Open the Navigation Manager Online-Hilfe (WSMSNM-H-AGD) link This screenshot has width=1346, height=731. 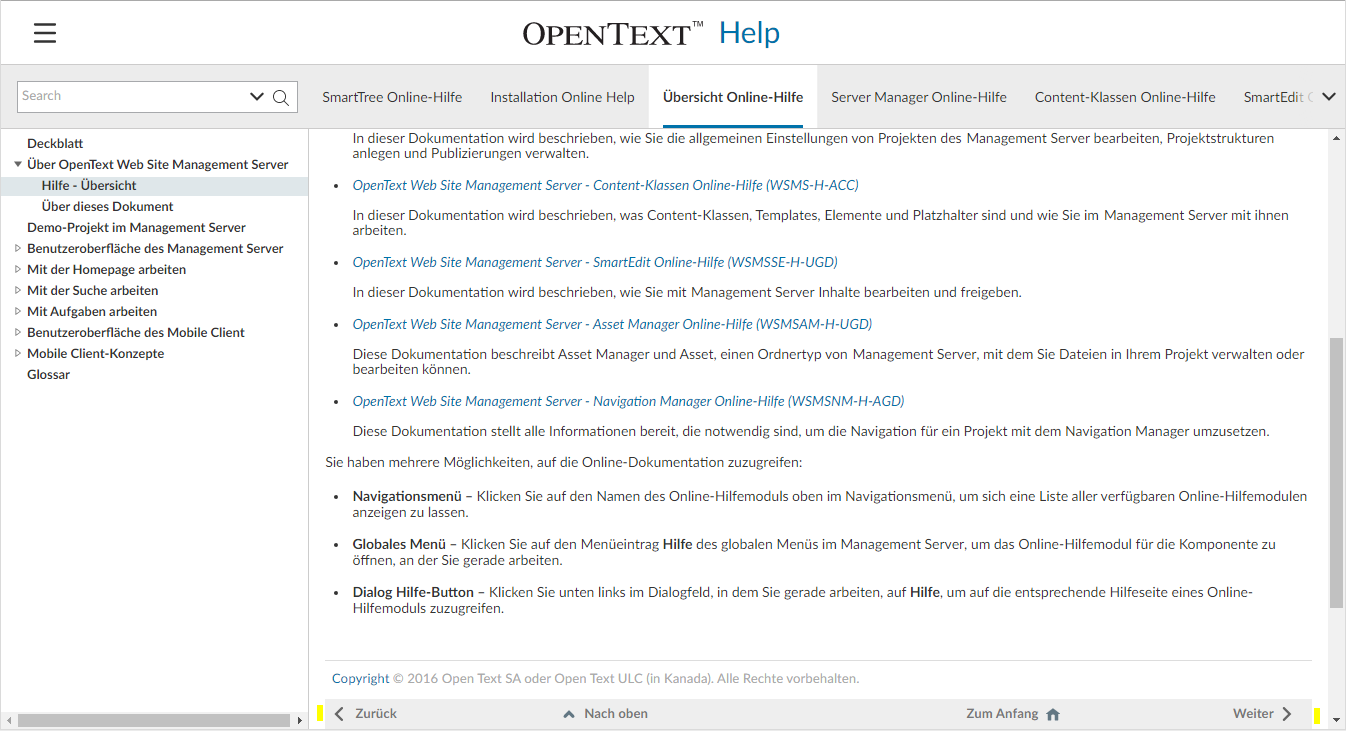pos(628,401)
